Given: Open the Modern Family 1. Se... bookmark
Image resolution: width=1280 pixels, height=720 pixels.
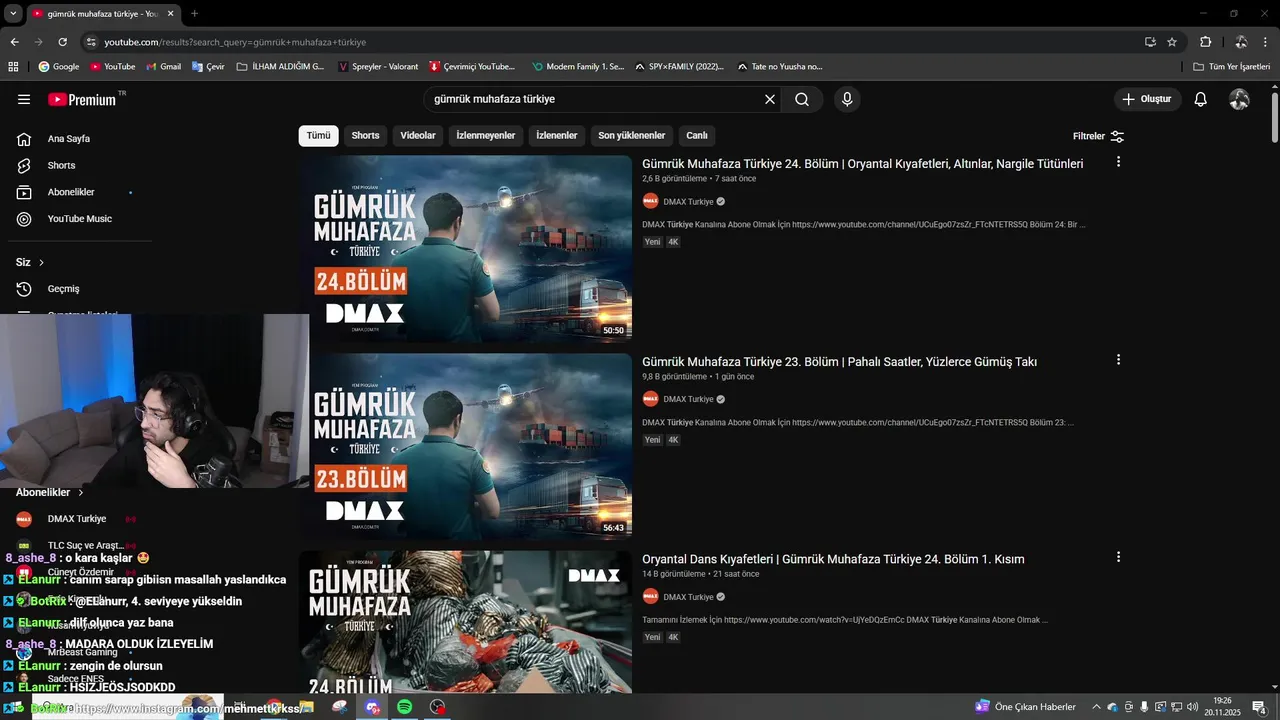Looking at the screenshot, I should coord(578,66).
